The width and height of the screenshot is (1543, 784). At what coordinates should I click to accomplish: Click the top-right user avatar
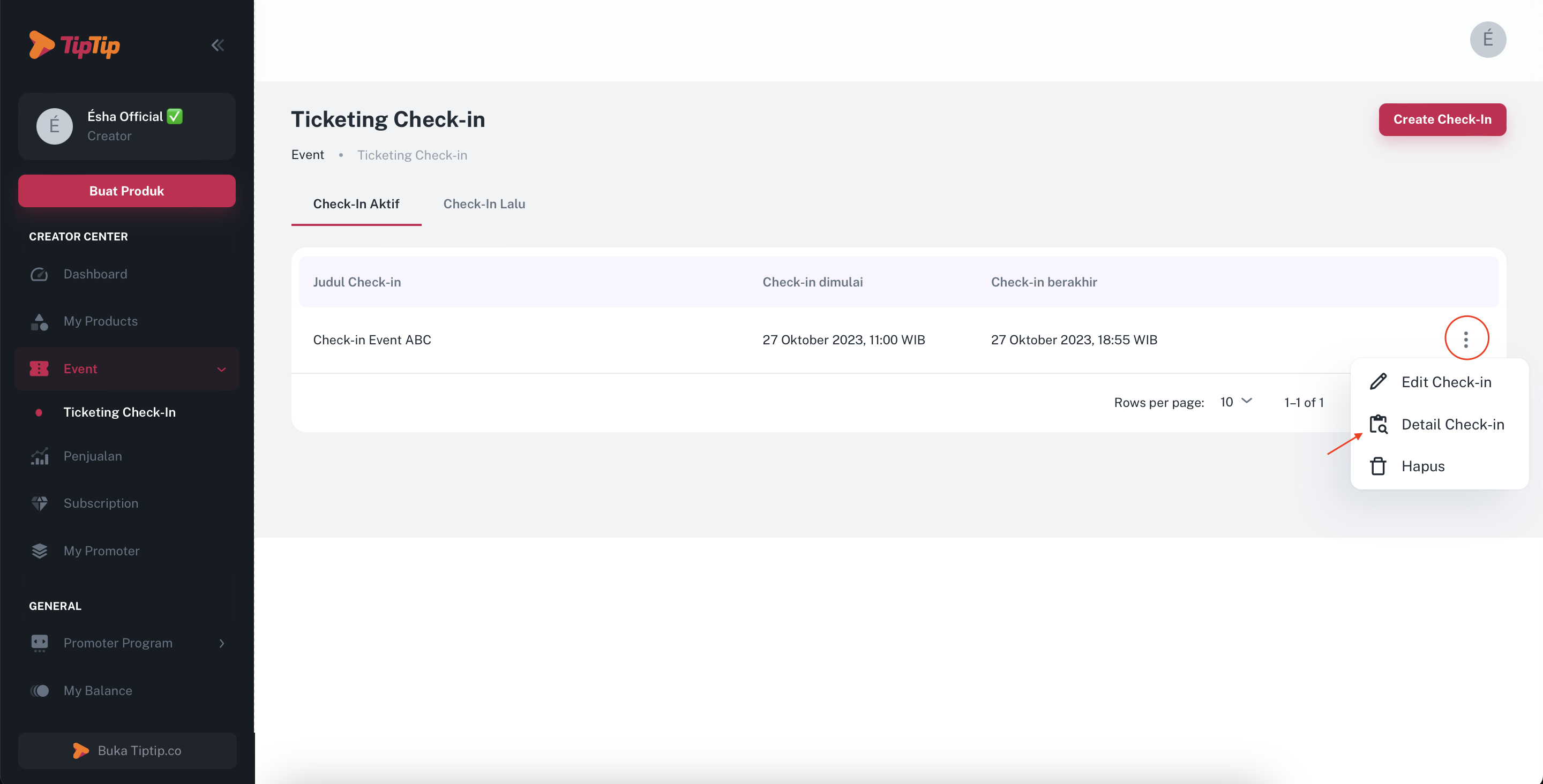point(1487,40)
